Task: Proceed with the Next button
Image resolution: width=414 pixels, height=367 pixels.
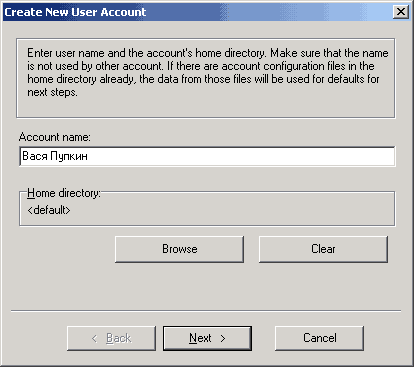Action: coord(207,338)
